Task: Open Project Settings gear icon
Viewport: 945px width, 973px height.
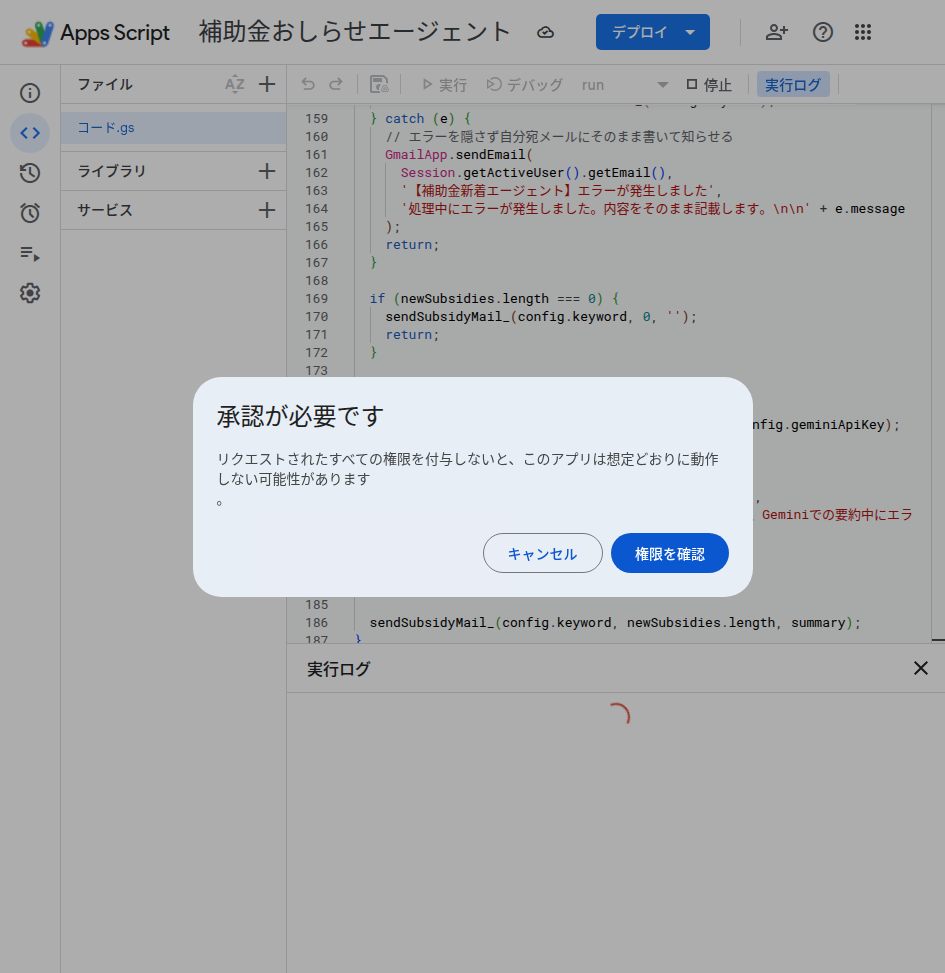Action: (30, 293)
